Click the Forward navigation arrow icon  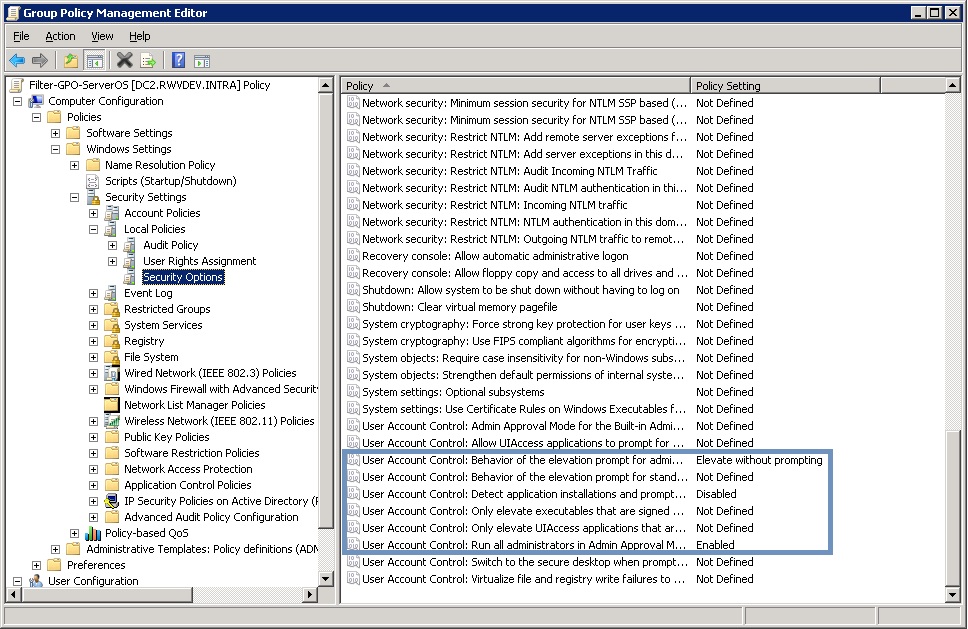(x=40, y=59)
